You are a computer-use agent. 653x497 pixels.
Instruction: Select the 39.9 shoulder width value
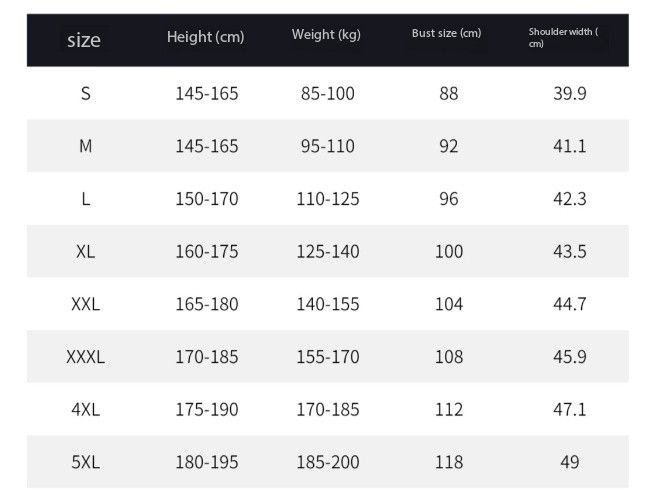[569, 94]
